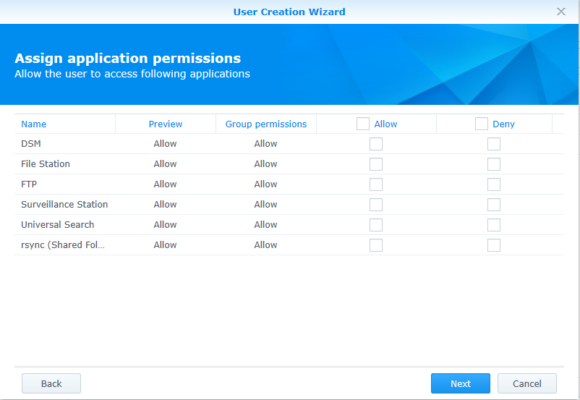Proceed with the Next button
This screenshot has width=580, height=400.
pyautogui.click(x=461, y=383)
